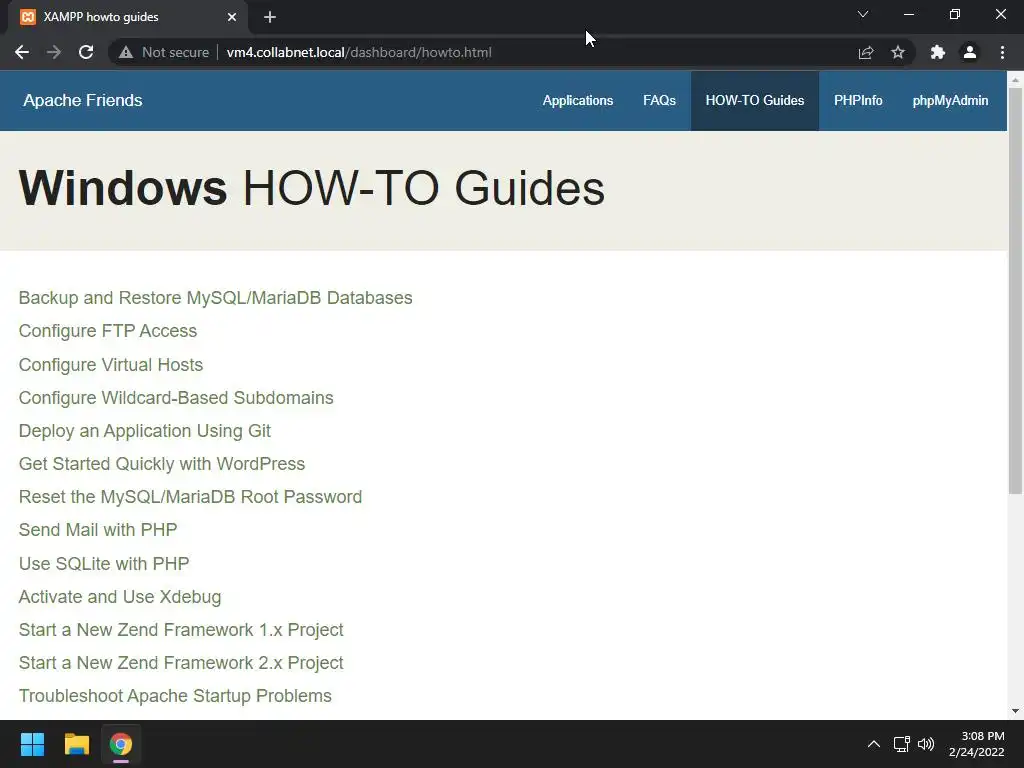This screenshot has height=768, width=1024.
Task: Click the network status tray icon
Action: coord(902,744)
